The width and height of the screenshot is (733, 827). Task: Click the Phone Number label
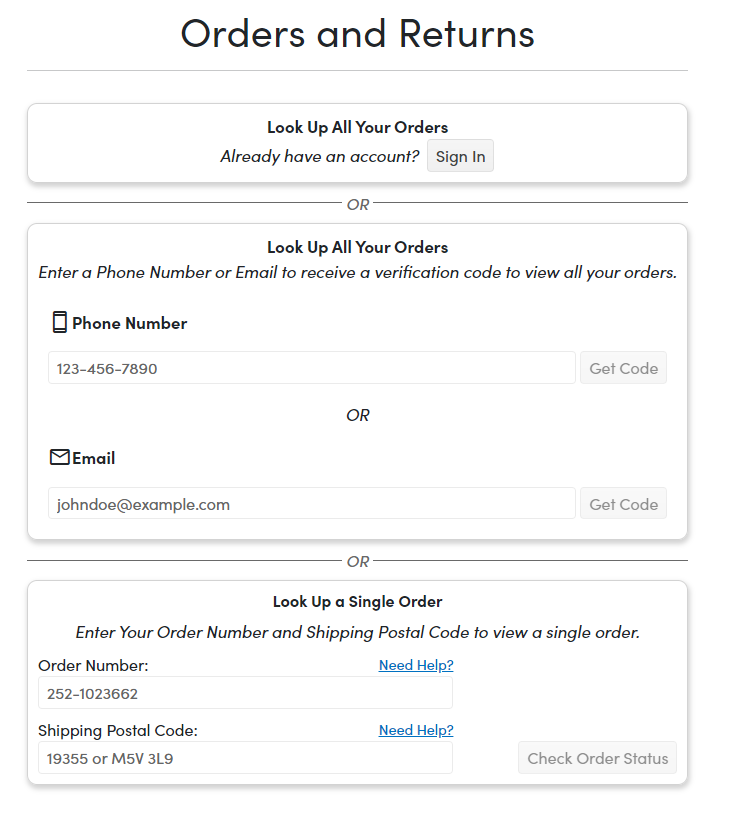129,323
